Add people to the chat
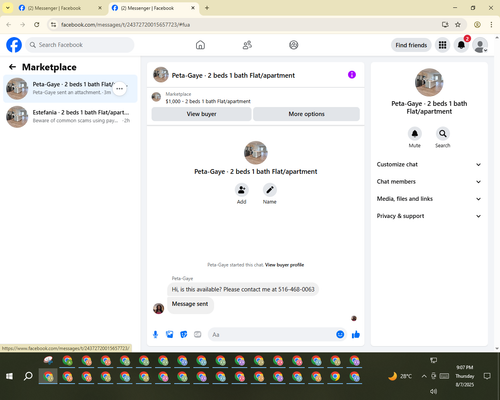Screen dimensions: 500x400 (241, 190)
